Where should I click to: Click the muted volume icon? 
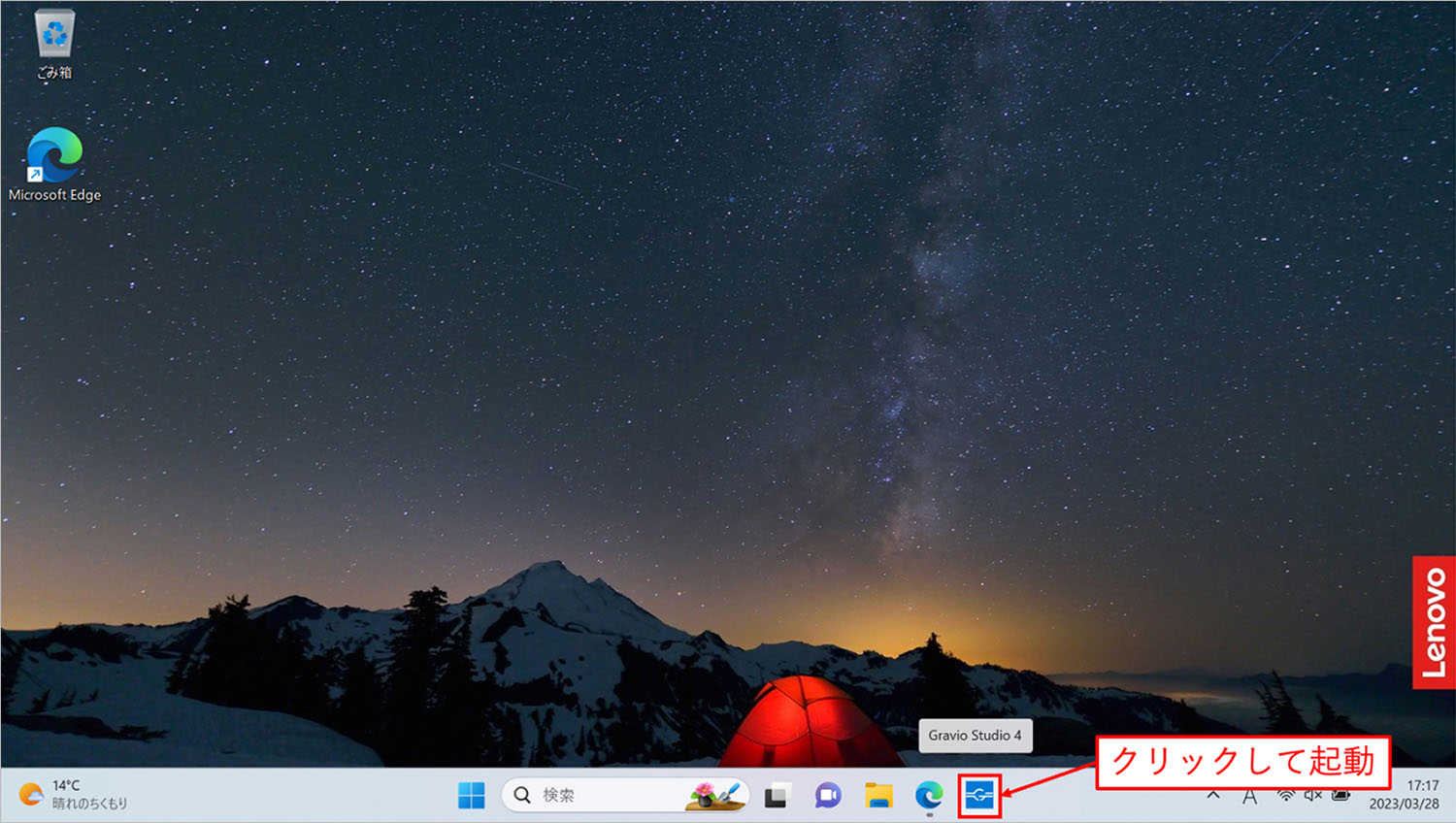[x=1313, y=795]
